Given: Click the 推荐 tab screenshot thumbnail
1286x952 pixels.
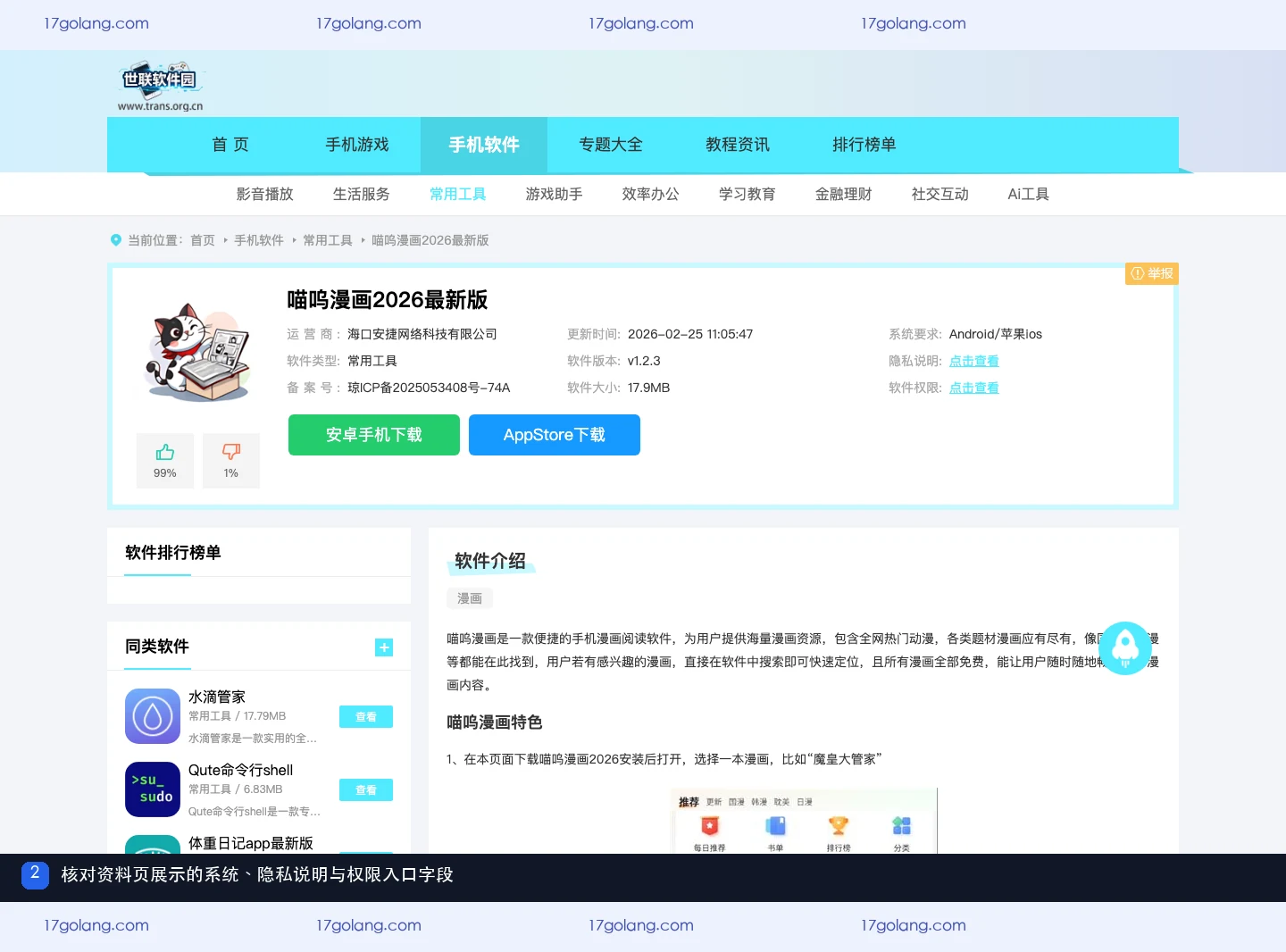Looking at the screenshot, I should [x=804, y=821].
